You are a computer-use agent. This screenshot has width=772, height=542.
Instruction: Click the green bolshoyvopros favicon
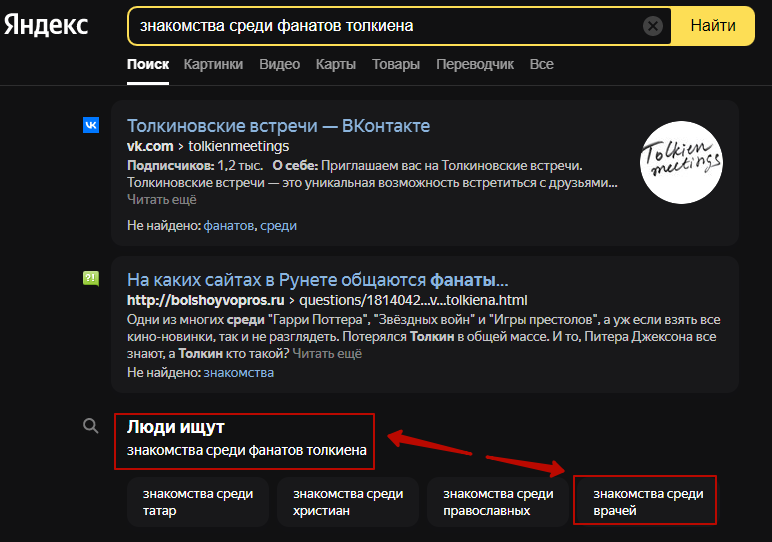pos(91,279)
